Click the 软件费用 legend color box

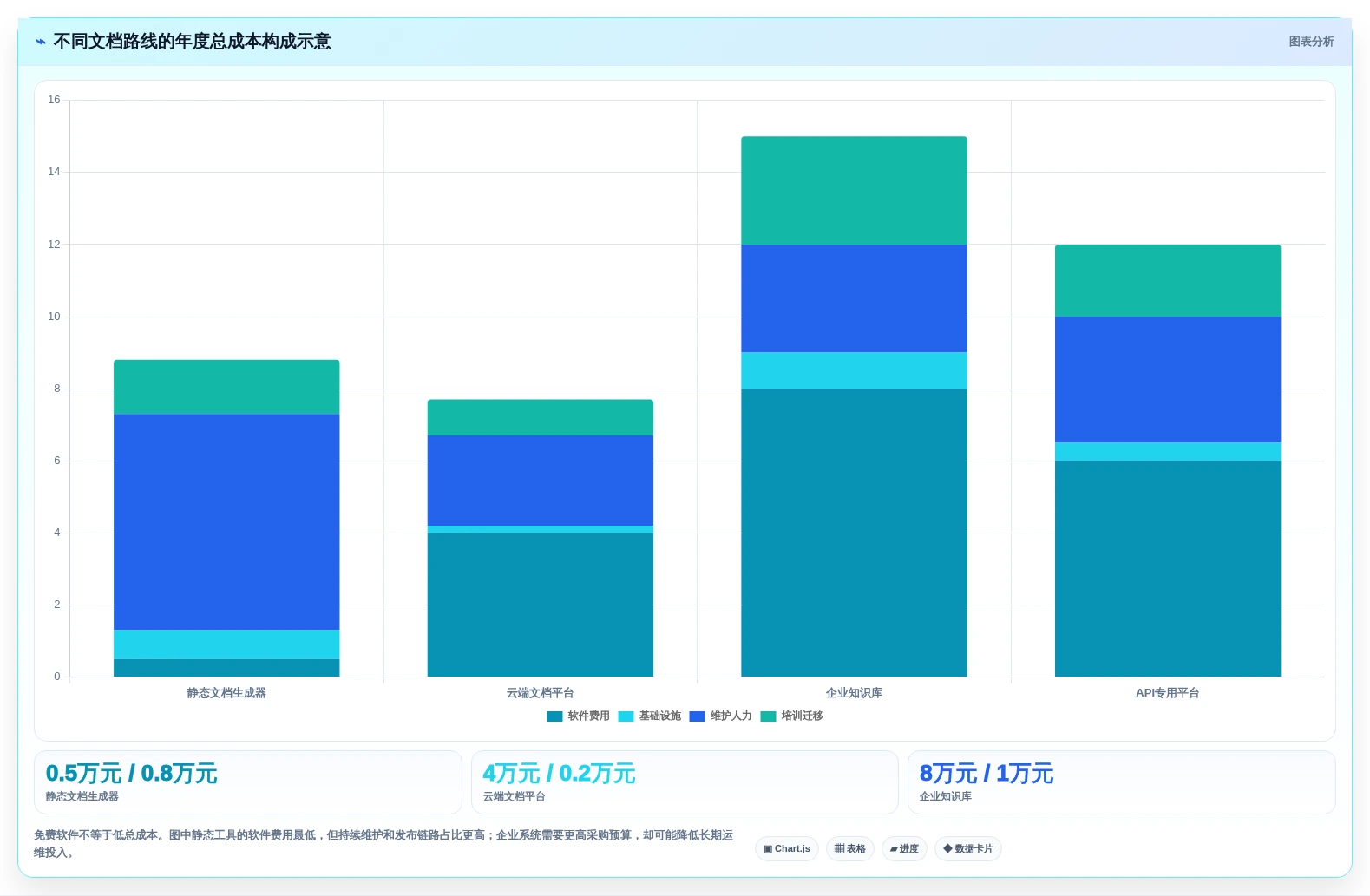554,716
